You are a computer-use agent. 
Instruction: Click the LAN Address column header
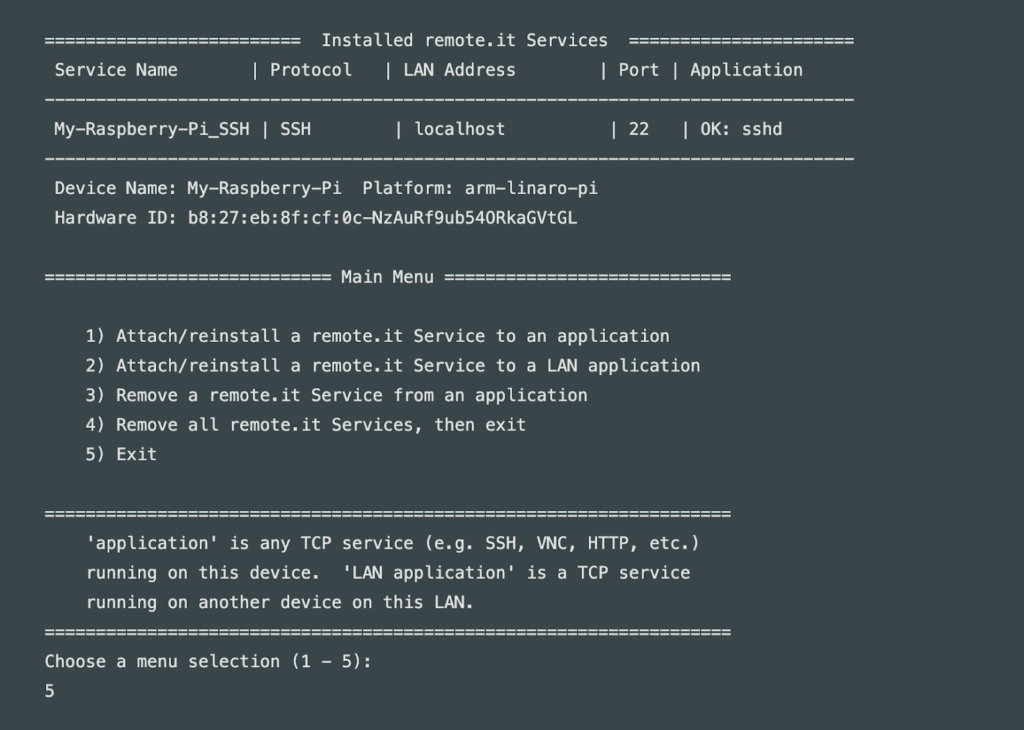[x=460, y=70]
